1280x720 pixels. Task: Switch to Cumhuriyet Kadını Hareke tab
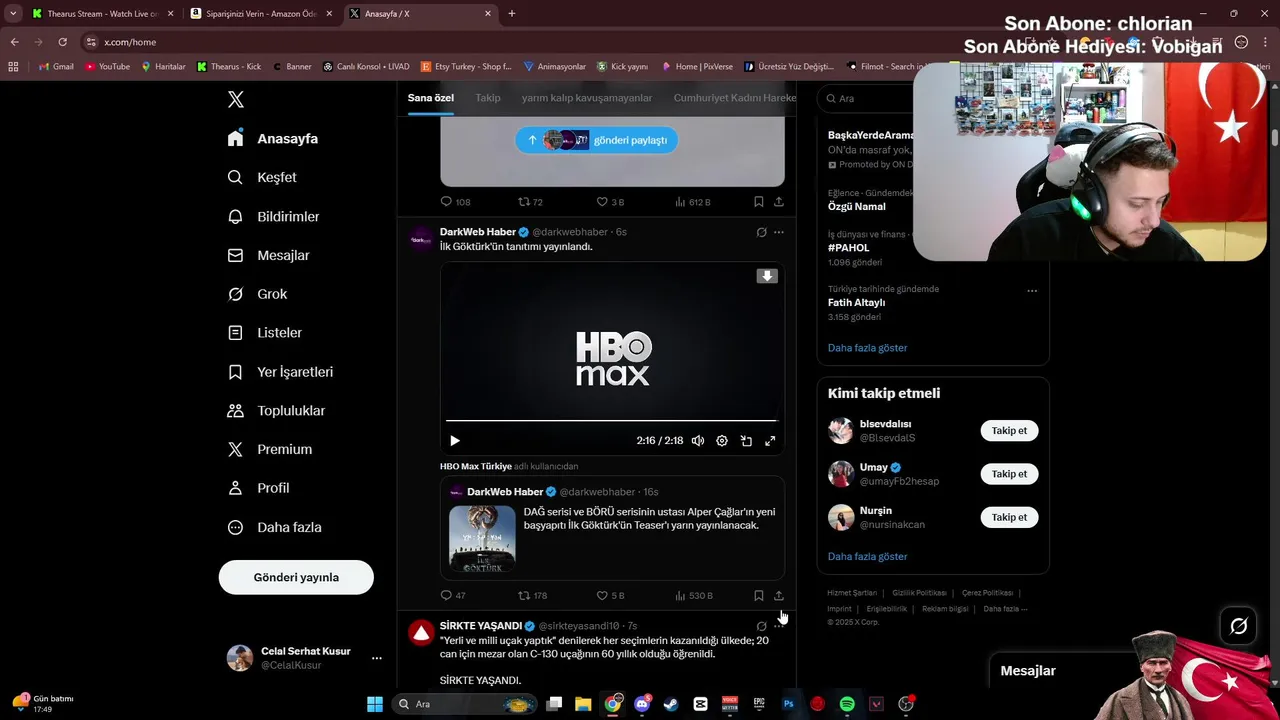735,98
